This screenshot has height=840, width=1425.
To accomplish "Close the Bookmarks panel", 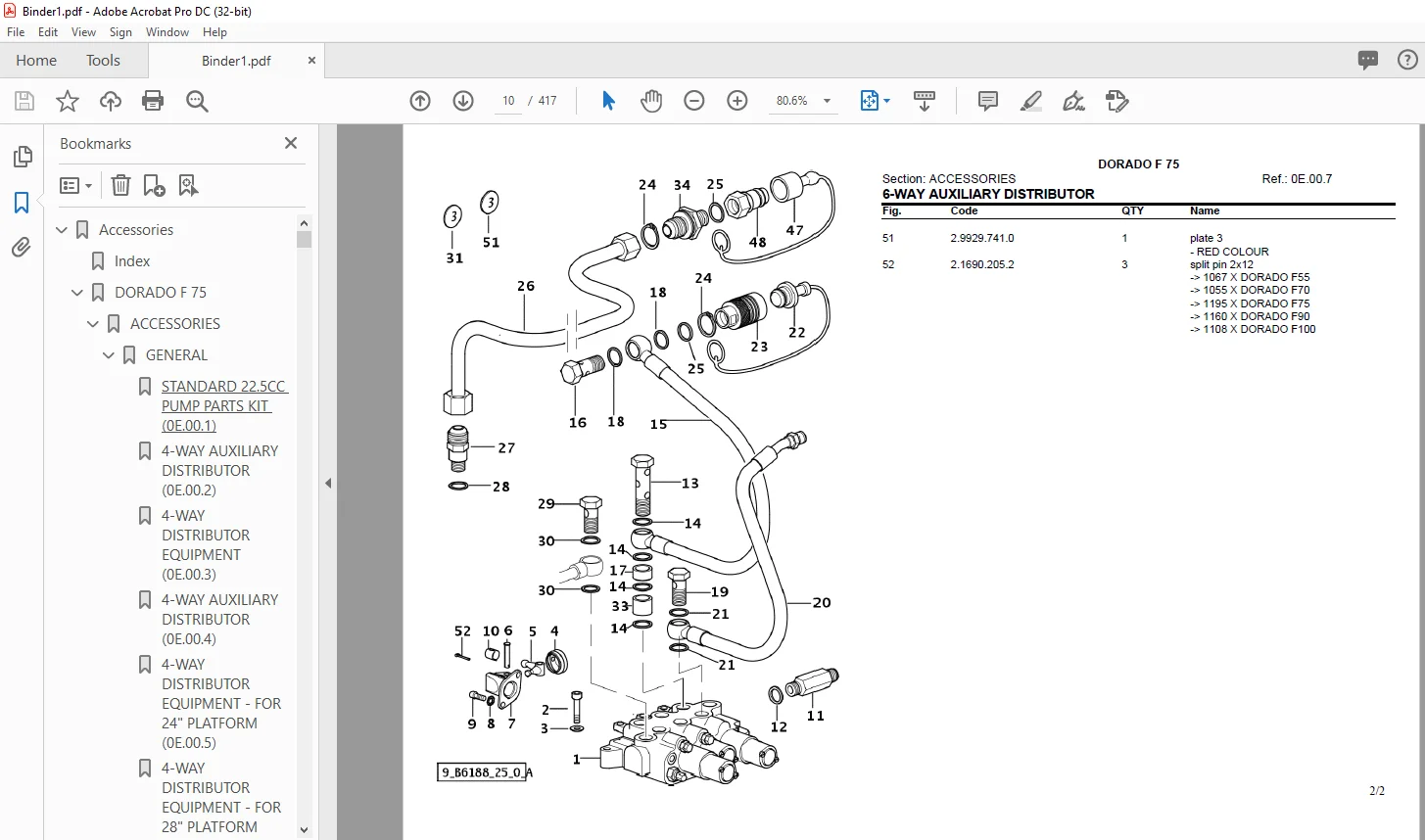I will click(291, 144).
